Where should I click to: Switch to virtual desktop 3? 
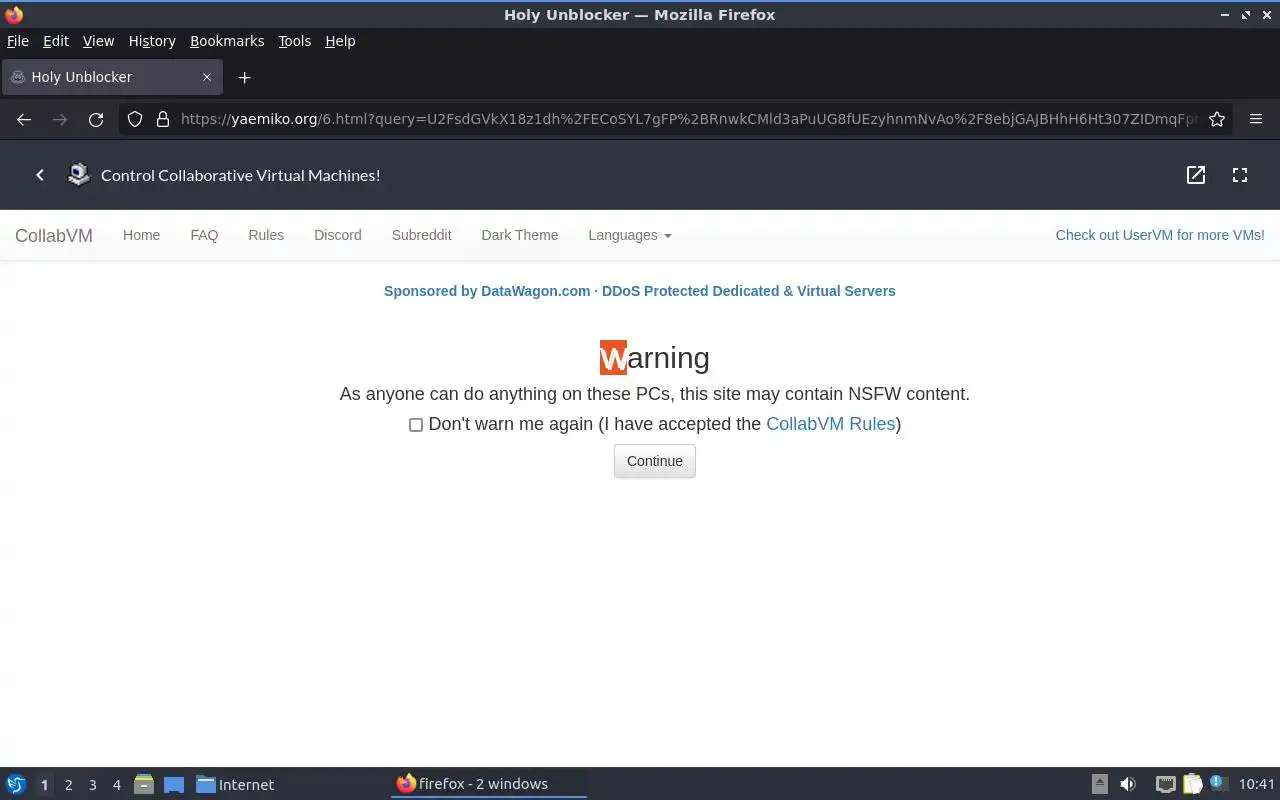(92, 785)
